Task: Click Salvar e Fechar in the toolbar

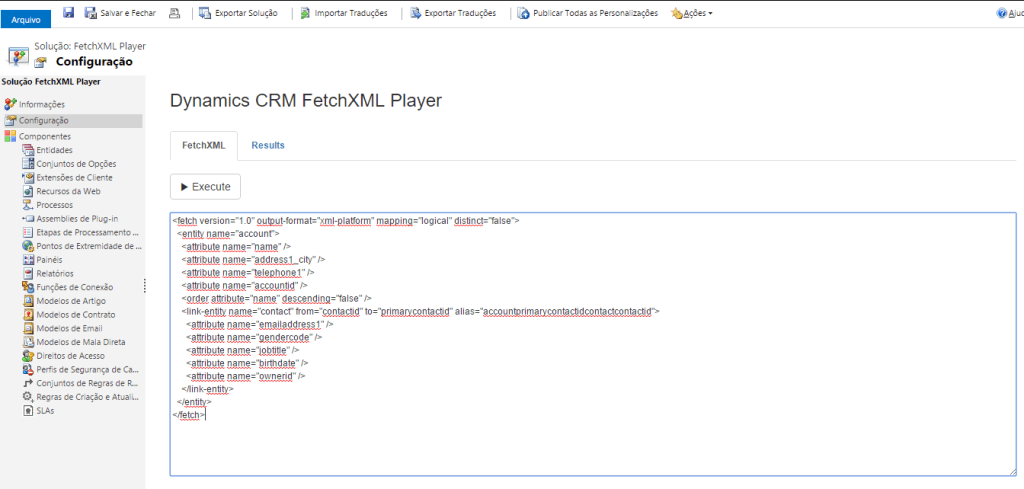Action: (x=120, y=13)
